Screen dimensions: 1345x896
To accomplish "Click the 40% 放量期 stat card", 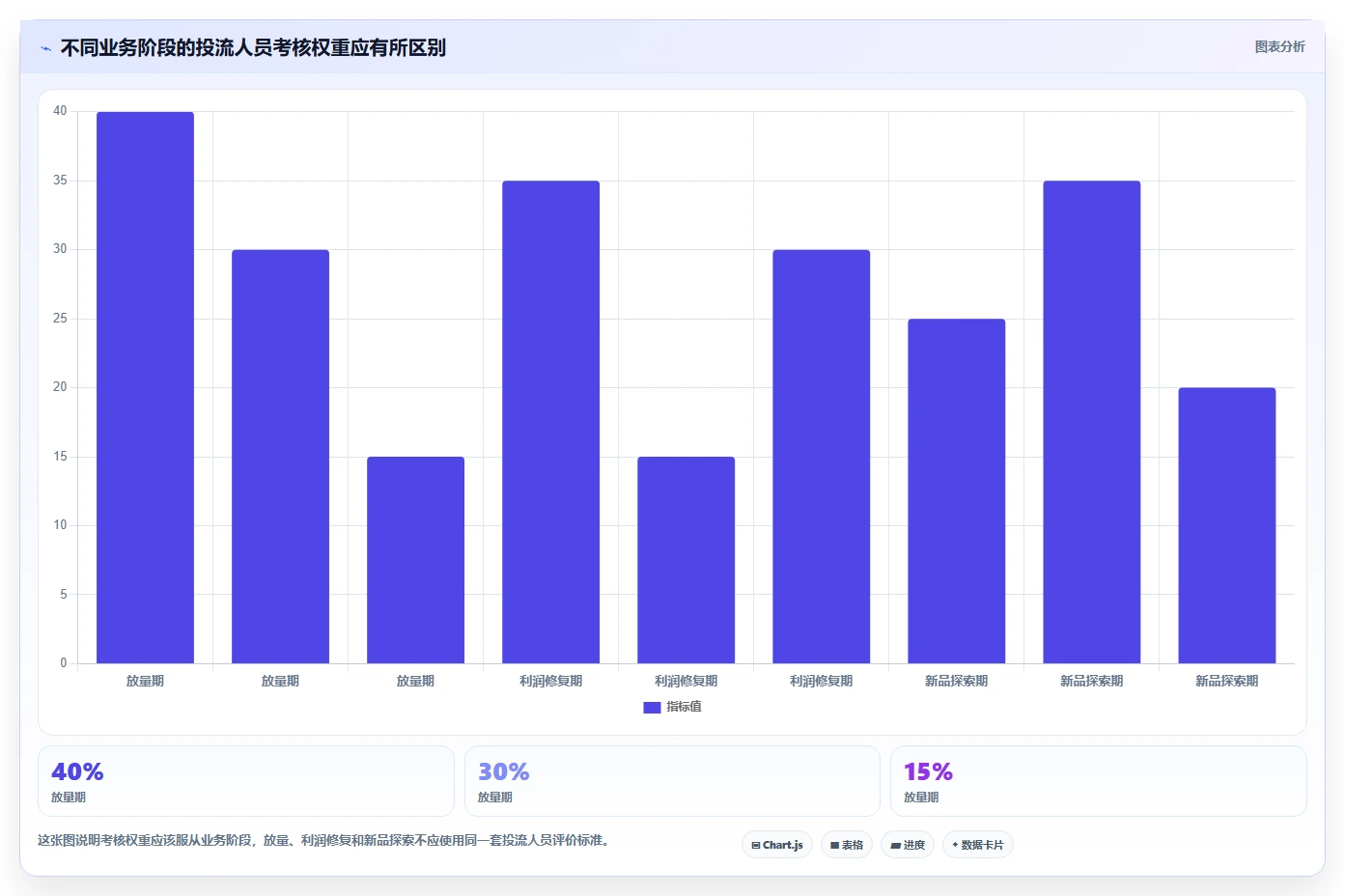I will click(246, 781).
